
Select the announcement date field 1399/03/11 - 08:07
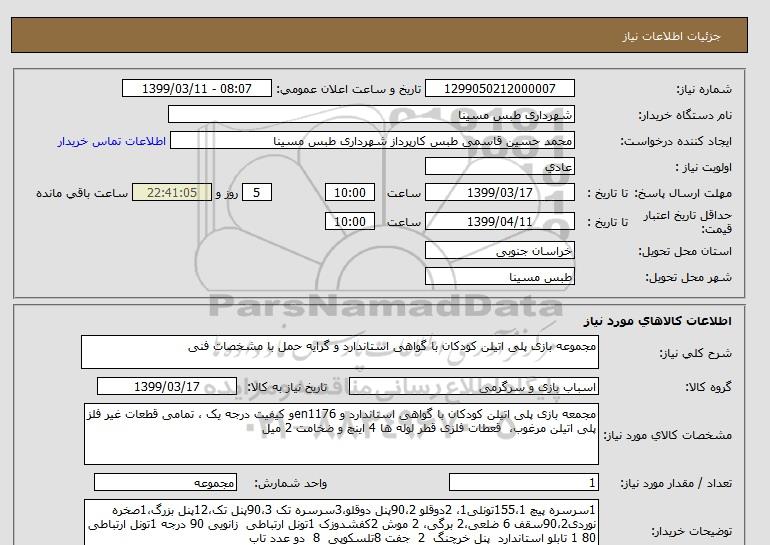tap(196, 89)
